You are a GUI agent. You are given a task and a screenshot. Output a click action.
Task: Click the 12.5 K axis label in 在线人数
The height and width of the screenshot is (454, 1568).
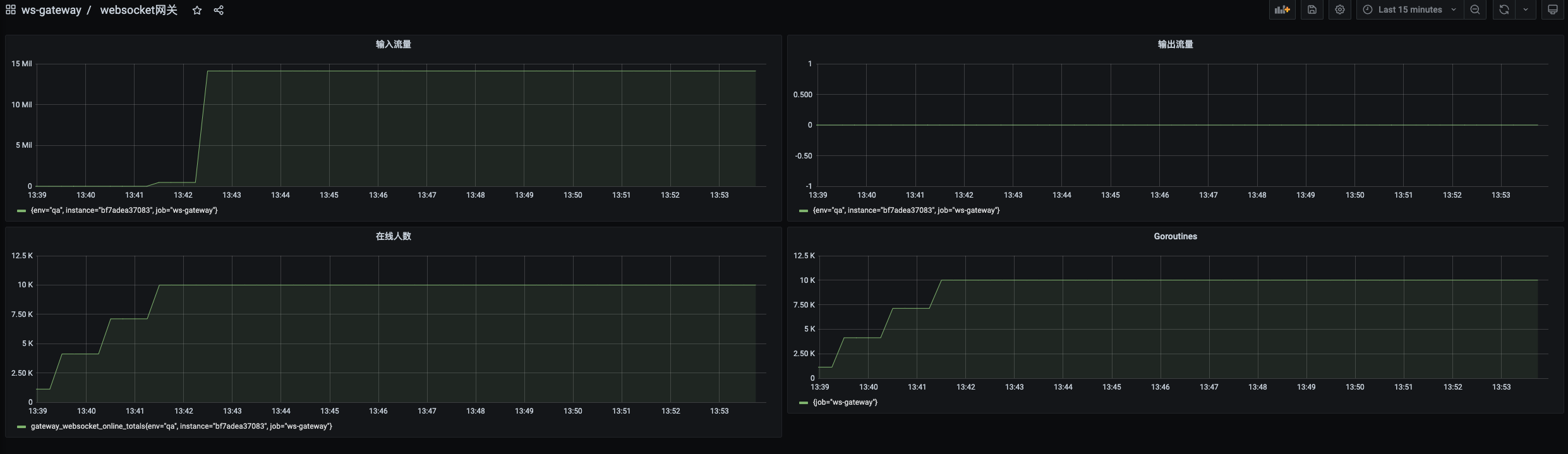coord(22,256)
